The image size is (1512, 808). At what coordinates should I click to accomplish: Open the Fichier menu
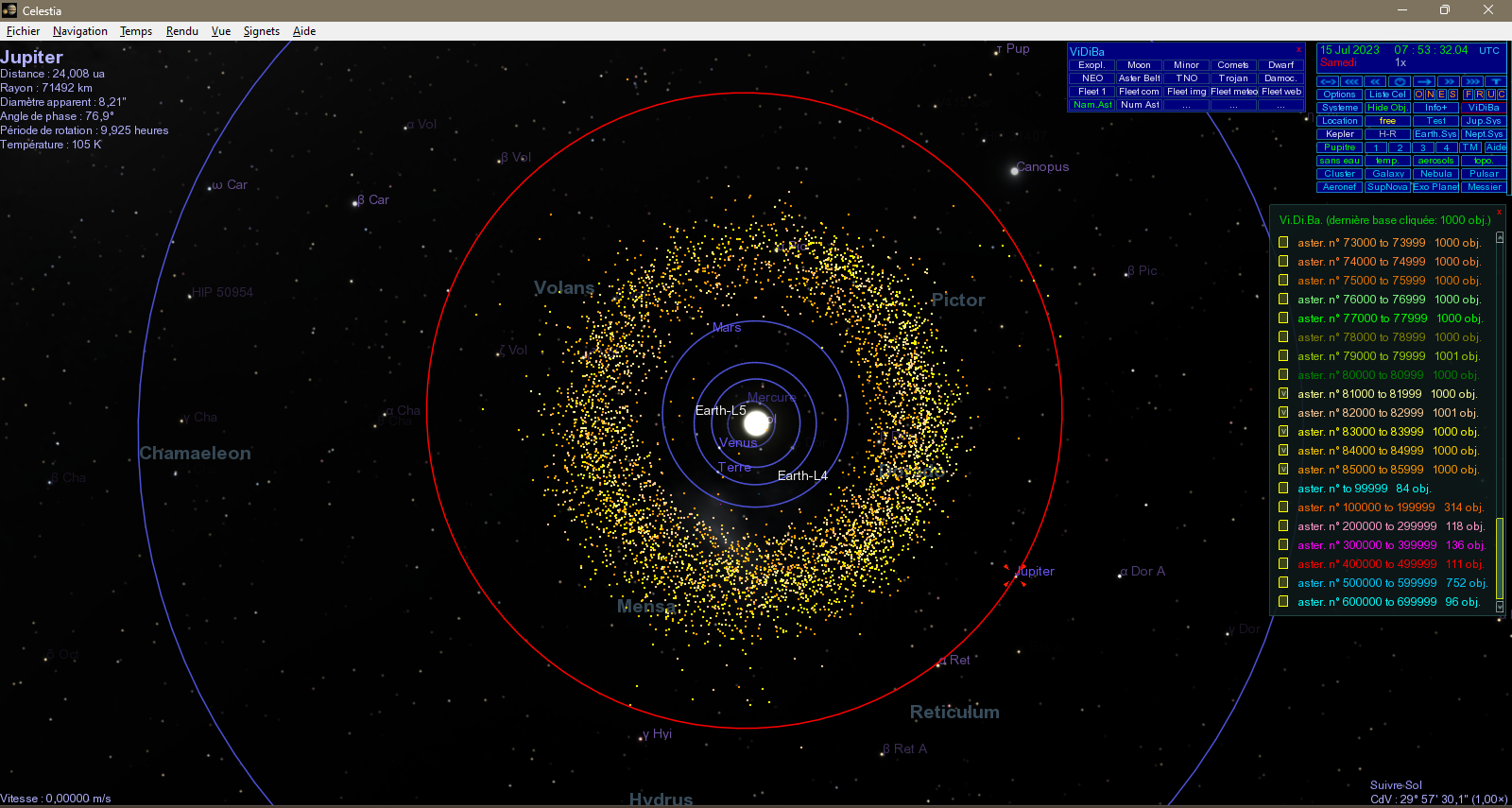(24, 31)
